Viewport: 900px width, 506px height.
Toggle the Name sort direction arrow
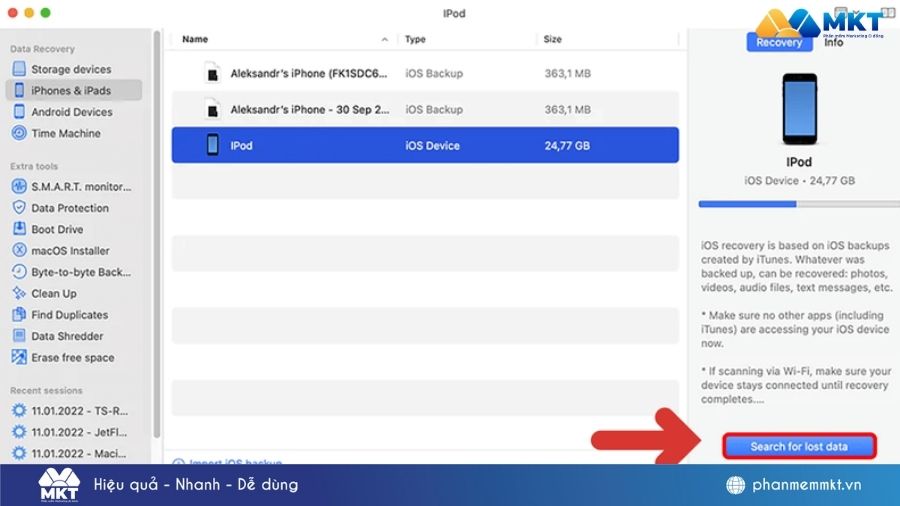pos(385,40)
